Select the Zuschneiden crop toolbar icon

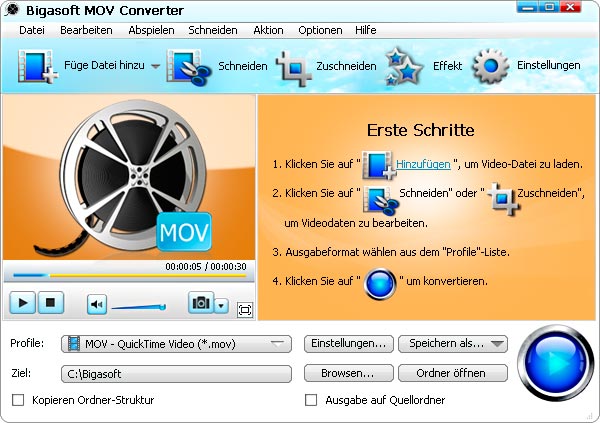[294, 68]
